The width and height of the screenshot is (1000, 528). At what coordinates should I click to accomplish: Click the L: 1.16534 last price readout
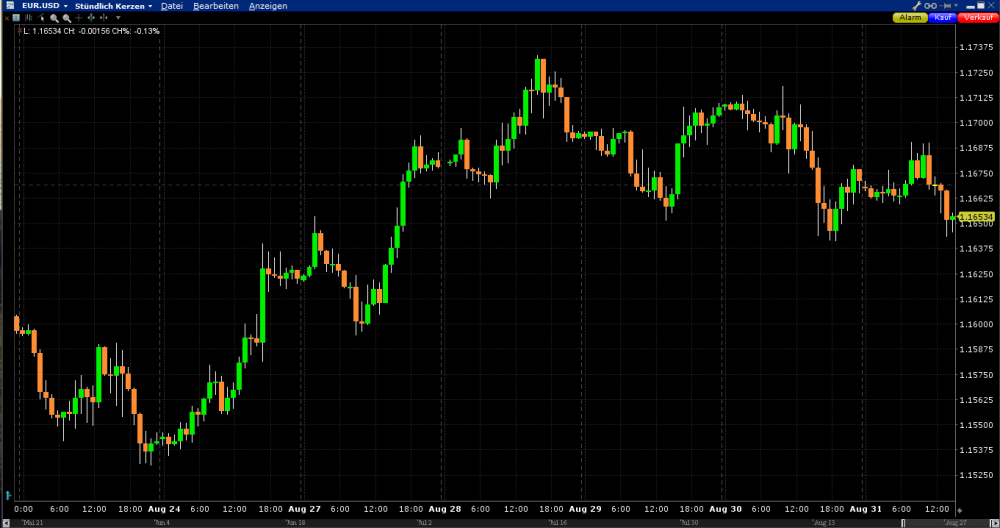point(42,31)
